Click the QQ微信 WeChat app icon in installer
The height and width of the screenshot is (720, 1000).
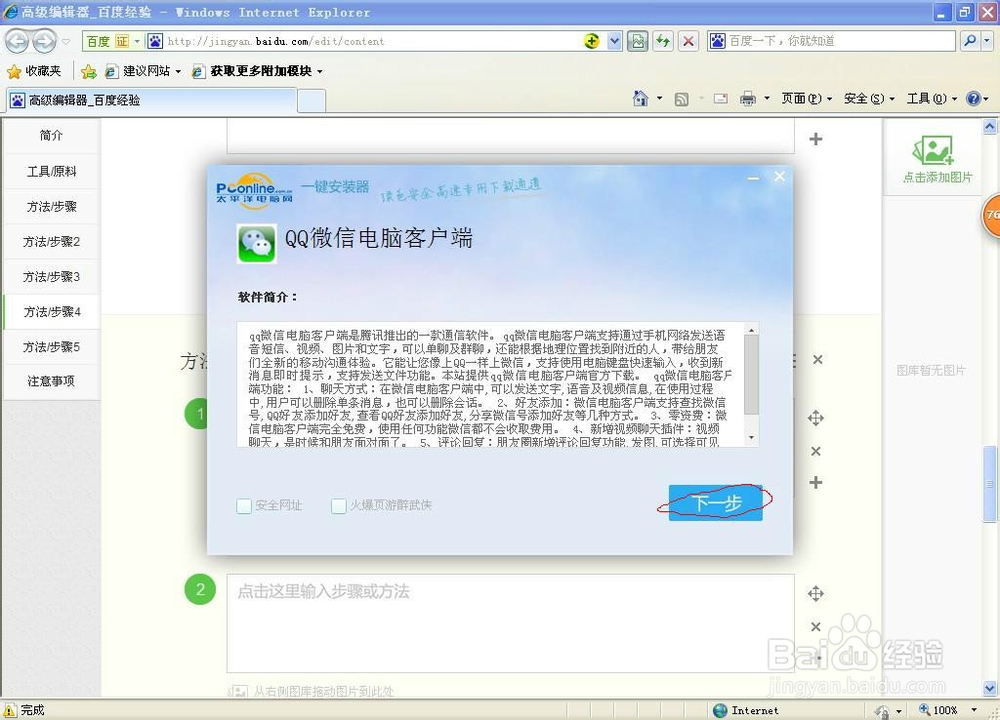(256, 241)
